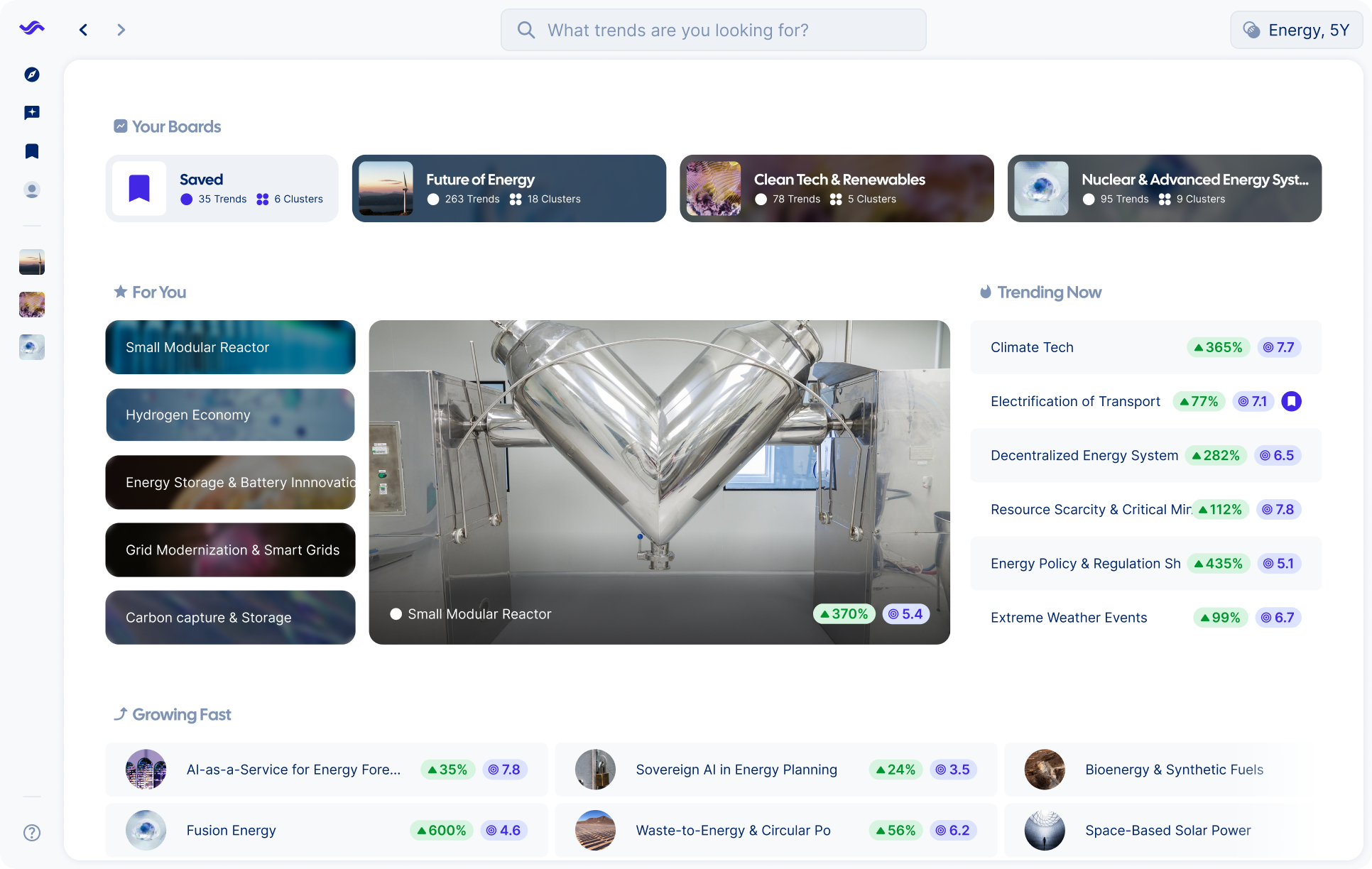Screen dimensions: 1372x869
Task: Click the user profile avatar icon
Action: [32, 190]
